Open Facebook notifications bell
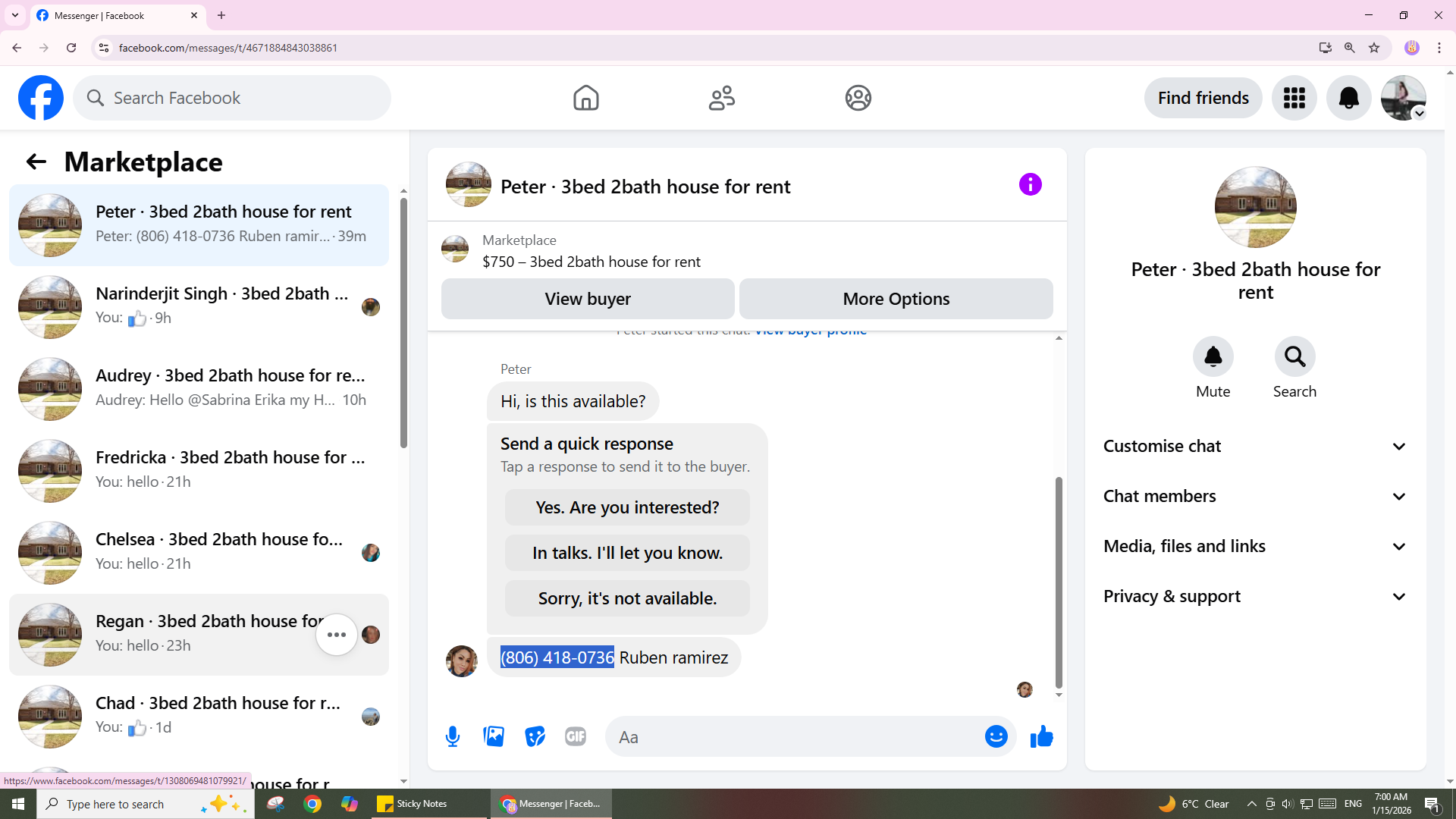Image resolution: width=1456 pixels, height=819 pixels. [x=1348, y=98]
